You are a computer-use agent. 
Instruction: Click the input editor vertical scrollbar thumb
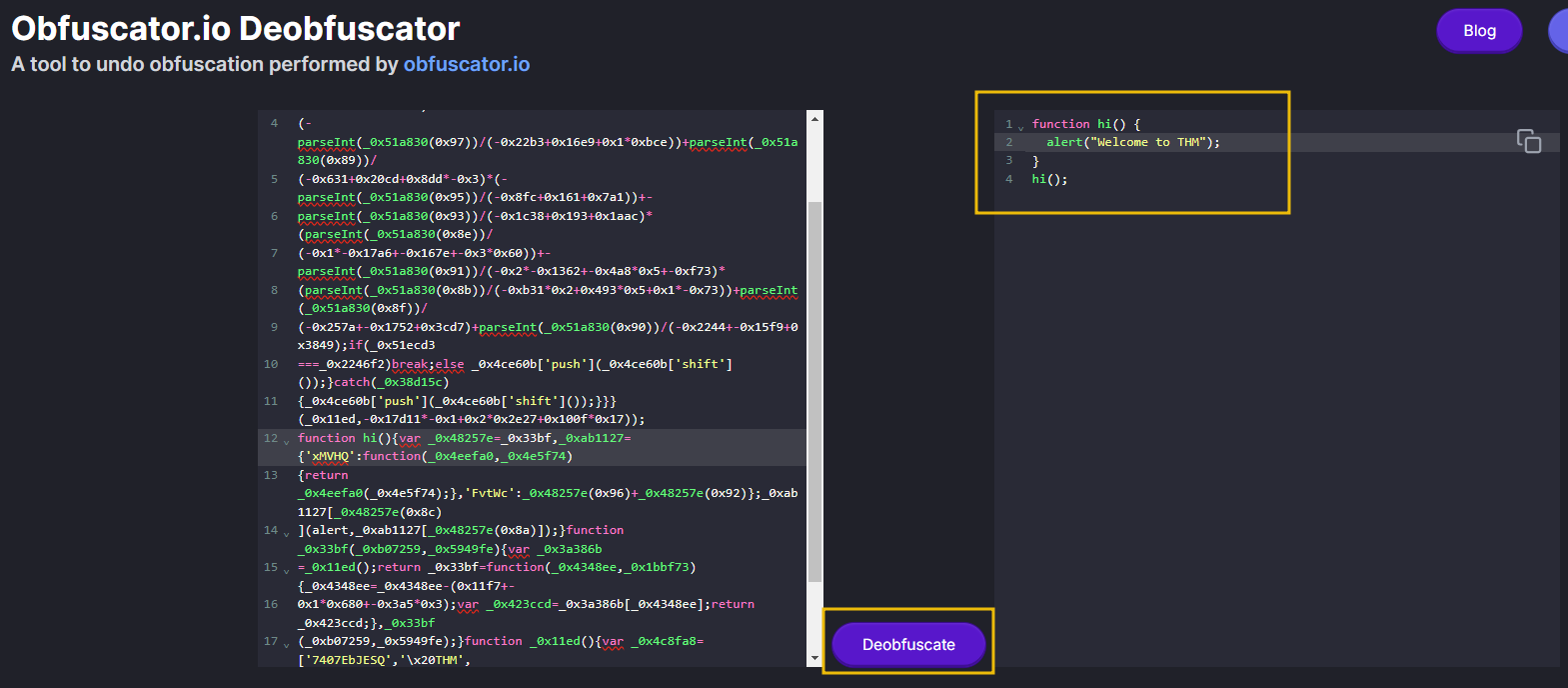[x=814, y=390]
